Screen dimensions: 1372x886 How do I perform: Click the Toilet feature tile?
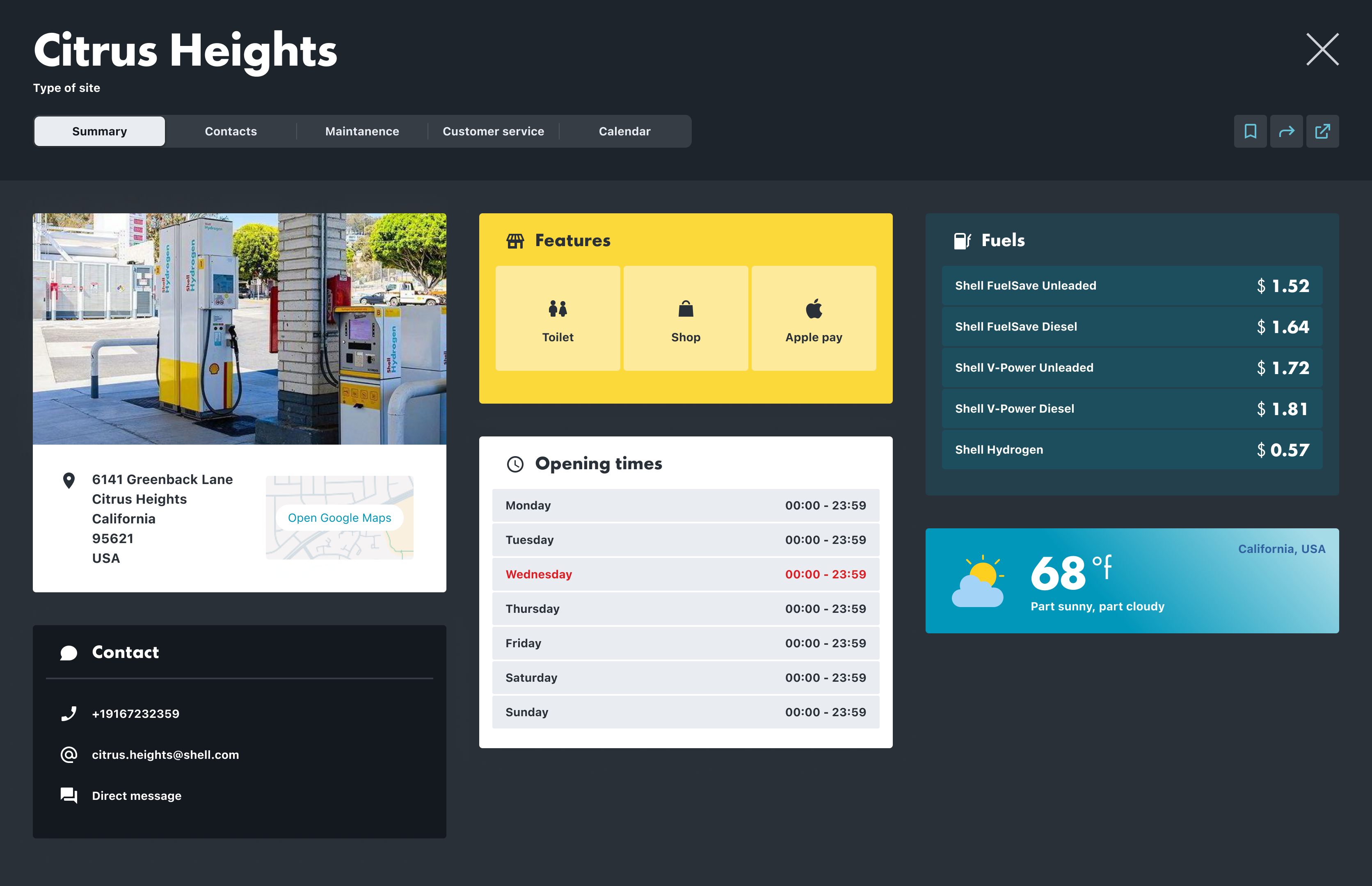click(x=558, y=318)
